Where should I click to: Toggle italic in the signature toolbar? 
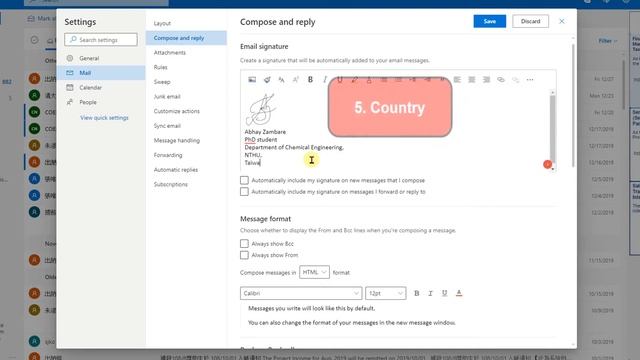(x=325, y=80)
